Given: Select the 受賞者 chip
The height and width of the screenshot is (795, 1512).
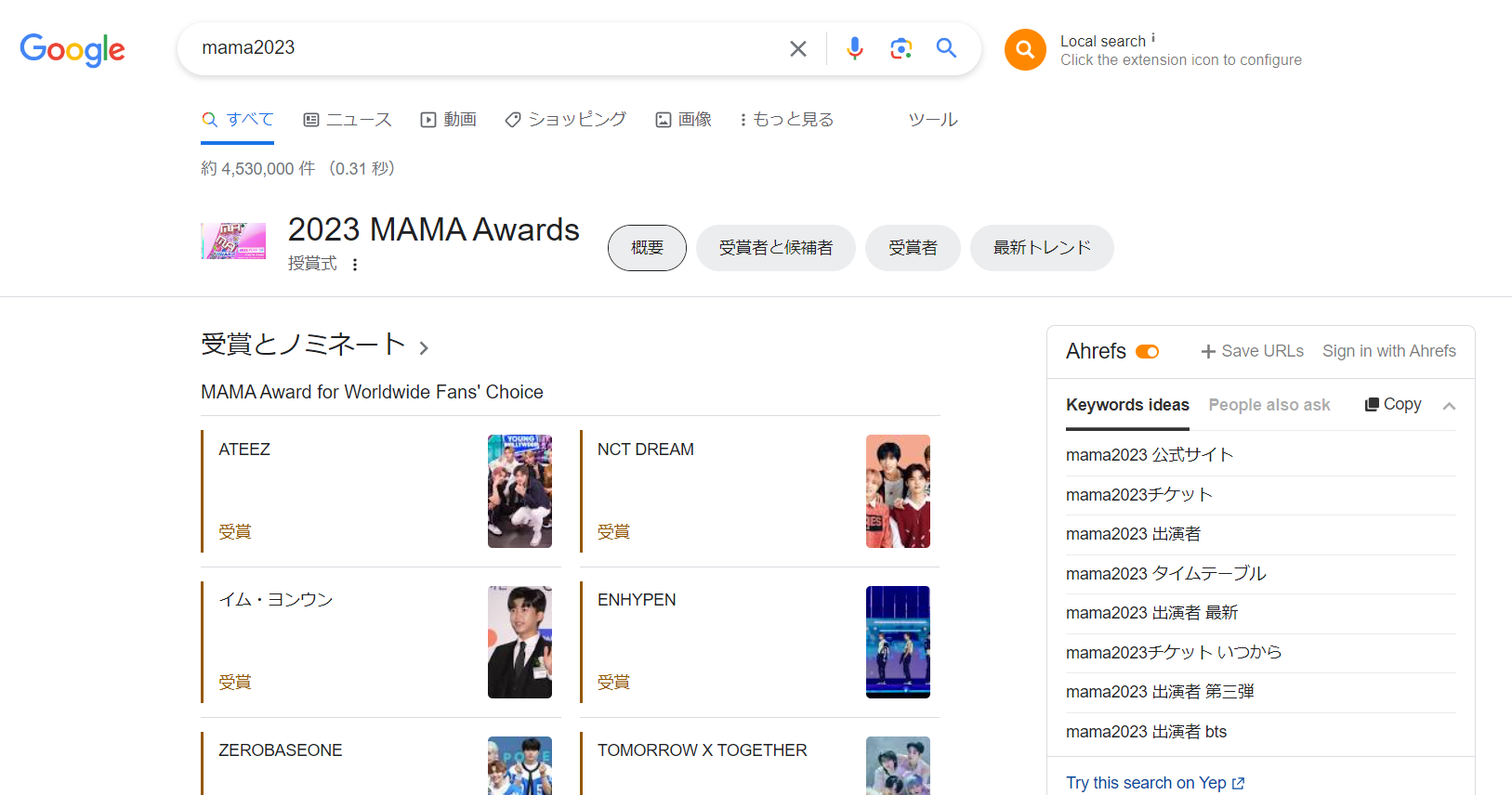Looking at the screenshot, I should (913, 248).
